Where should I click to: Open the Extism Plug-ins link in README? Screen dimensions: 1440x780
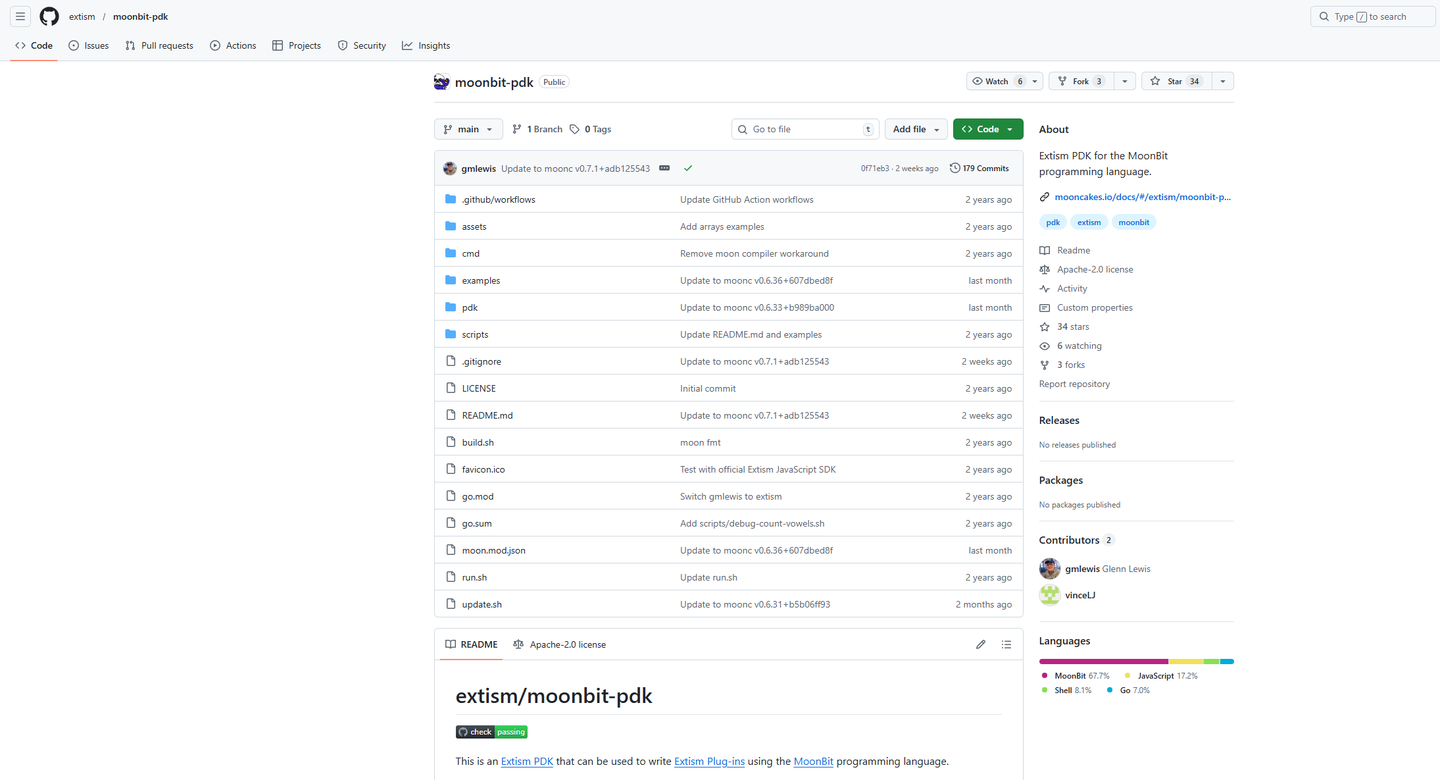click(709, 762)
